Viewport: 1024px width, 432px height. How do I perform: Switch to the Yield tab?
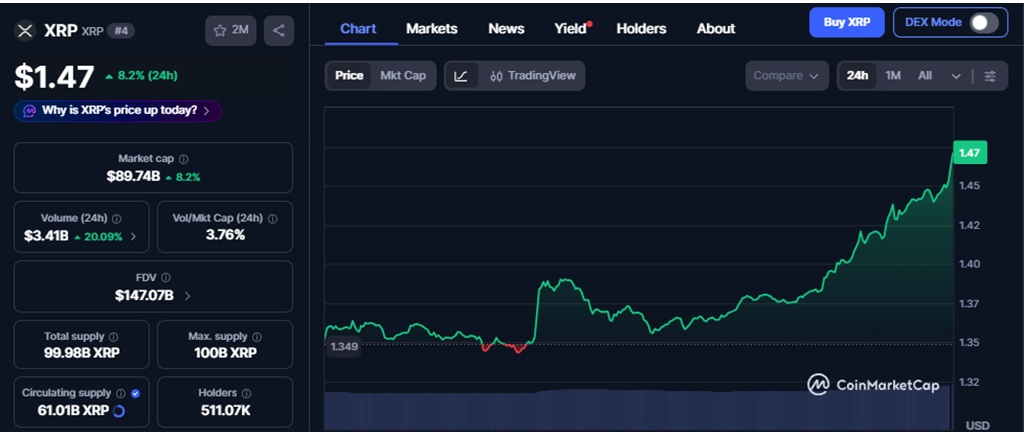570,29
